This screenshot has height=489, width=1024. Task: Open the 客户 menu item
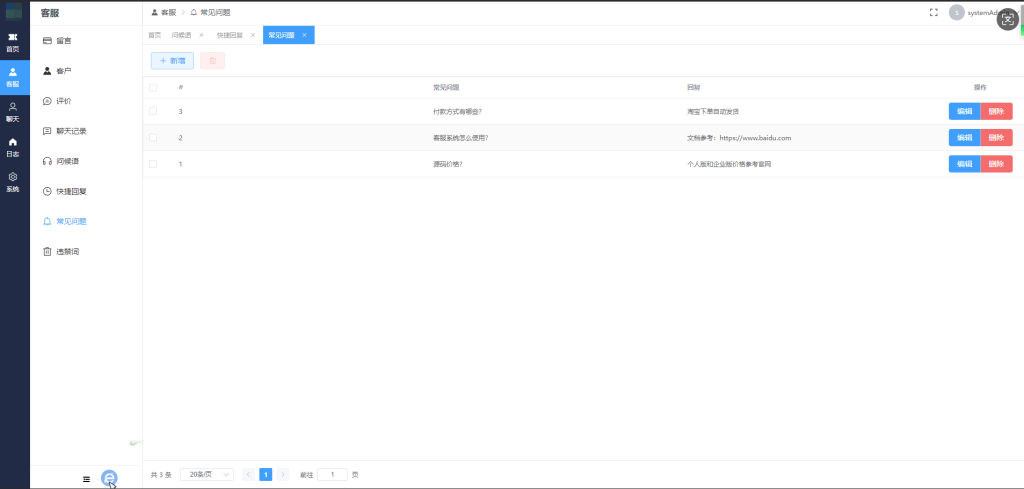pos(86,71)
